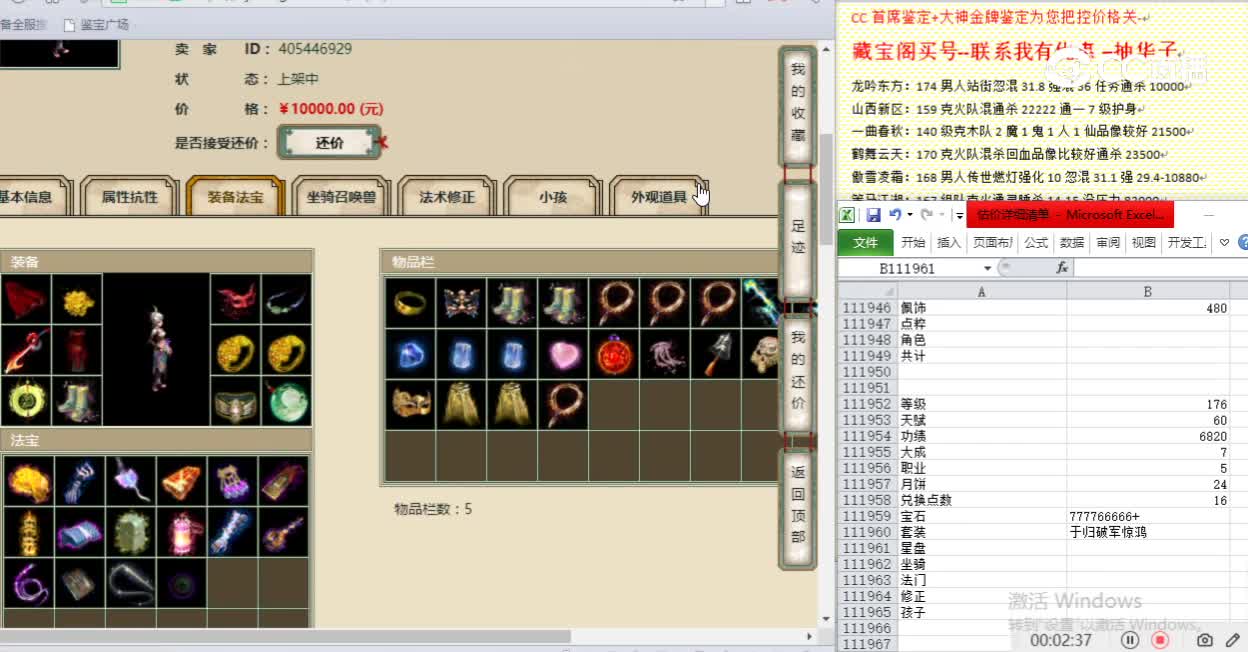Screen dimensions: 1248x652
Task: Open Excel undo history dropdown arrow
Action: tap(909, 215)
